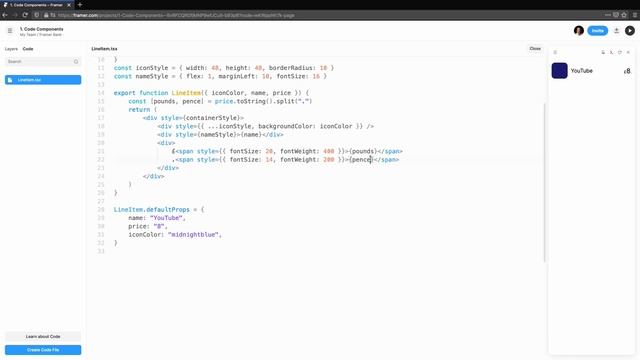Click the £8 price in preview
The width and height of the screenshot is (640, 360).
point(627,71)
